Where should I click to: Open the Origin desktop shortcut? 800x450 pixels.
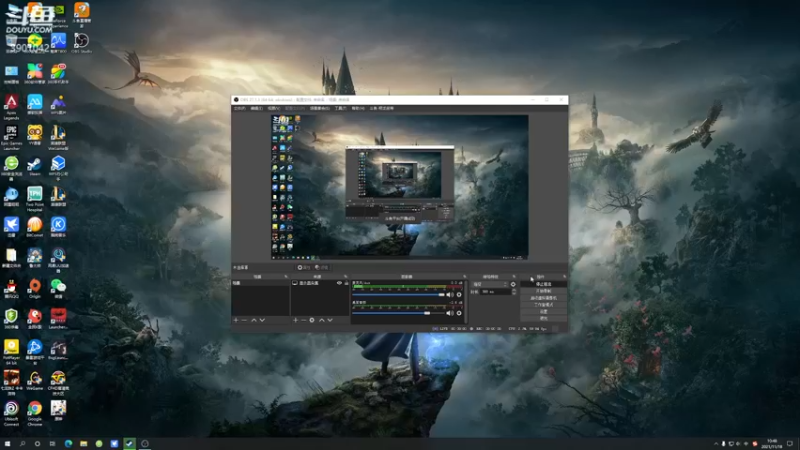35,288
